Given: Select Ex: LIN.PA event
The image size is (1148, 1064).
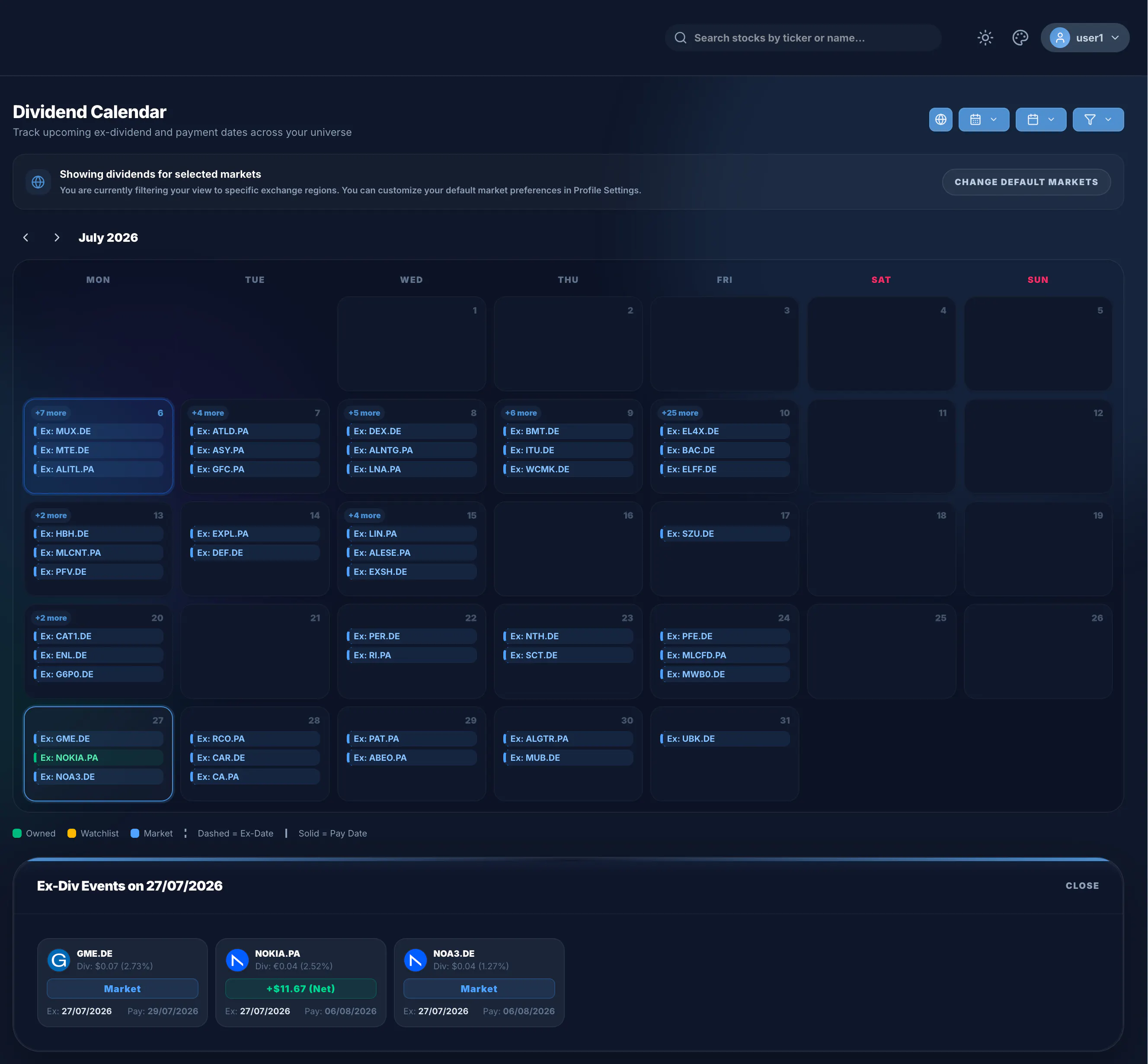Looking at the screenshot, I should pyautogui.click(x=412, y=534).
